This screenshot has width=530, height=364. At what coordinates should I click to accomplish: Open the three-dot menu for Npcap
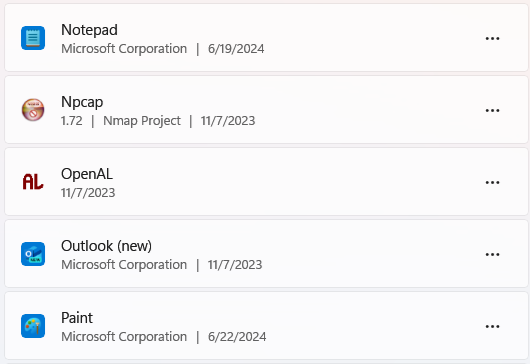[492, 110]
